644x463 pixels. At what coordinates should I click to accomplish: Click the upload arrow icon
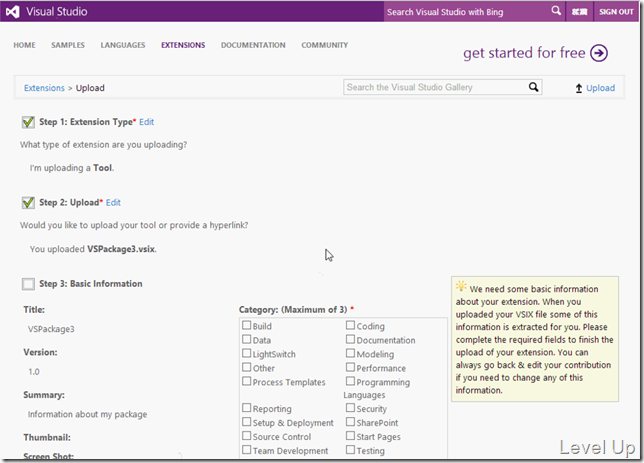click(x=579, y=88)
